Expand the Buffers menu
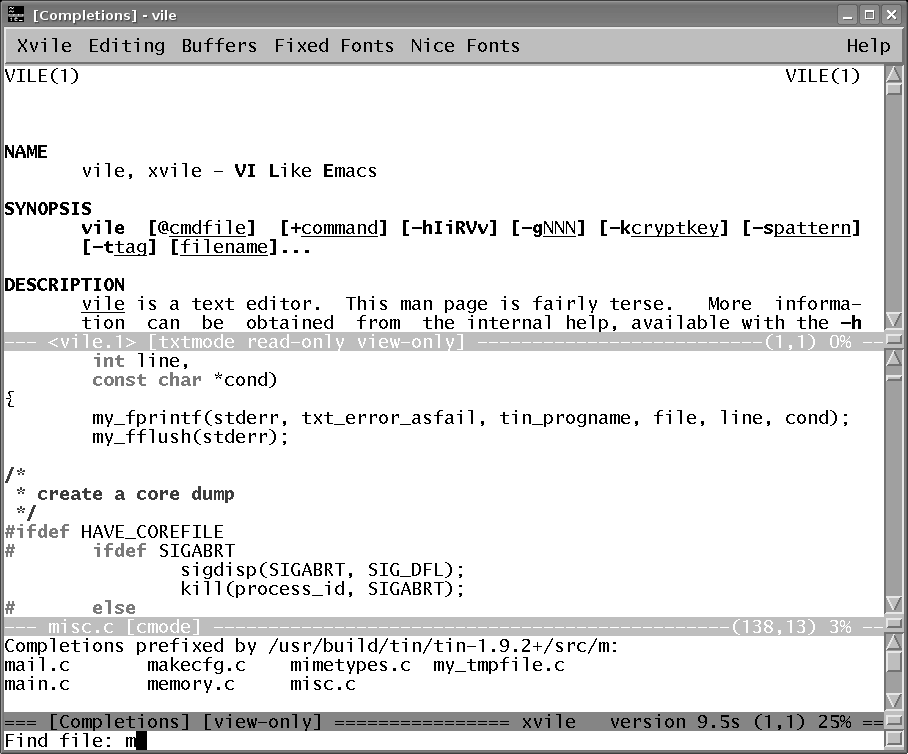908x754 pixels. 219,46
